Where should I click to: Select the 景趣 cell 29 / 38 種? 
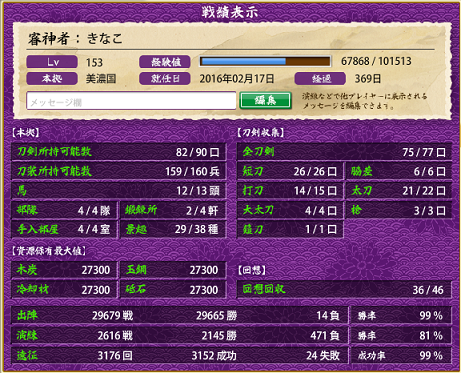pos(173,229)
